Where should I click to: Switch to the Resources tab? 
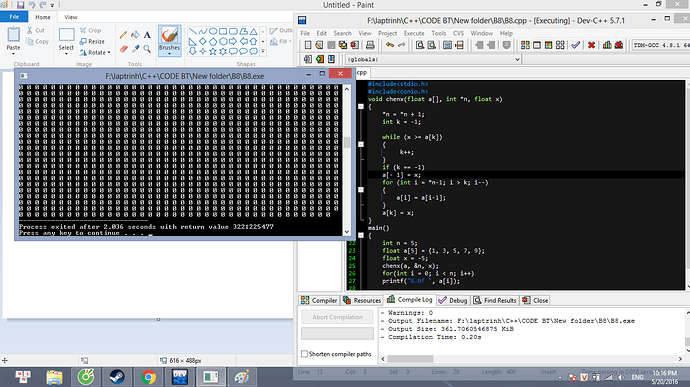tap(362, 300)
